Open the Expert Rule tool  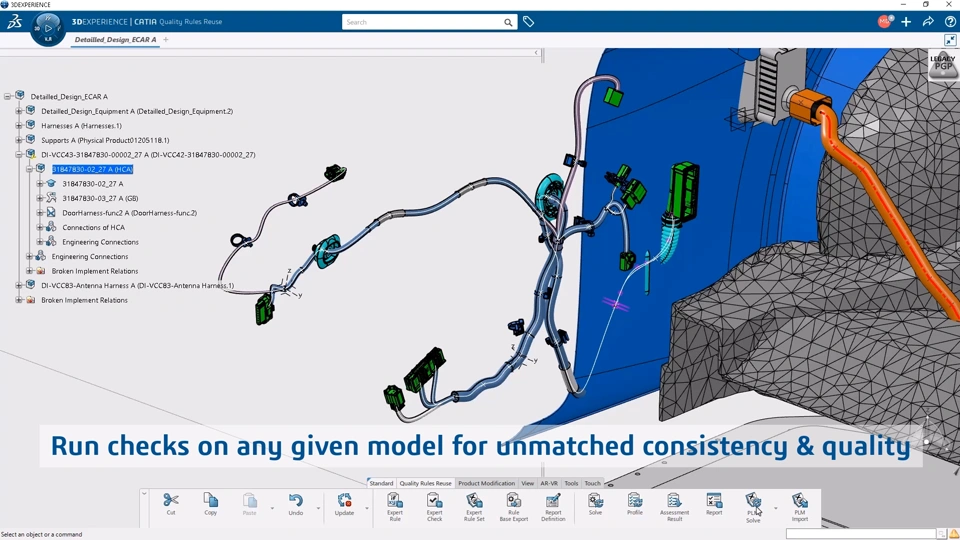pos(395,507)
